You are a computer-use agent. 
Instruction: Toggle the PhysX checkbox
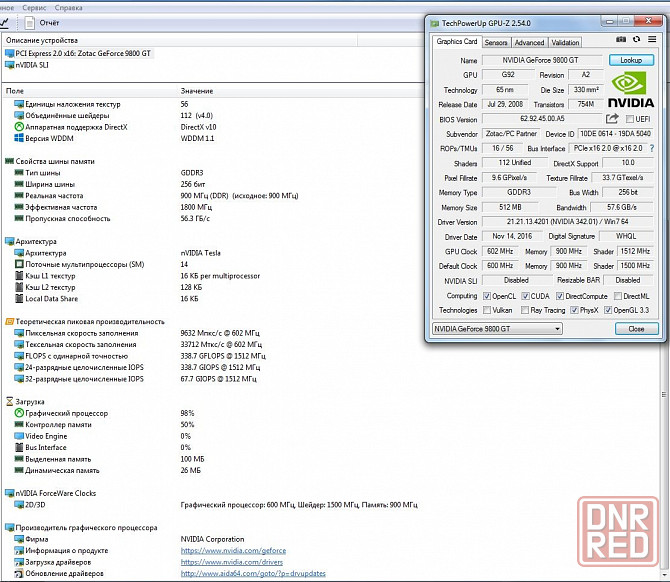(x=574, y=310)
